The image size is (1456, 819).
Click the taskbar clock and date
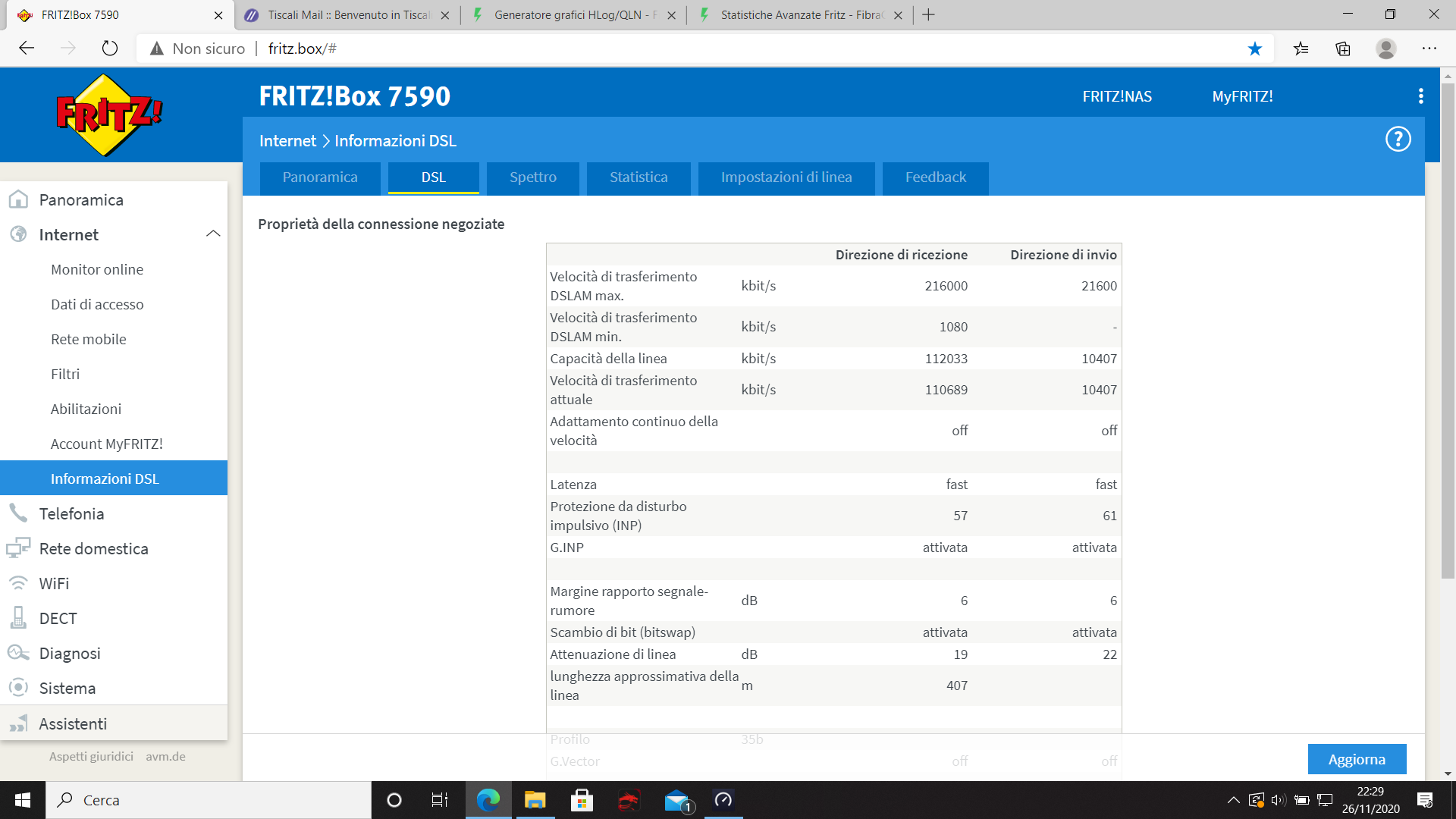pos(1370,800)
